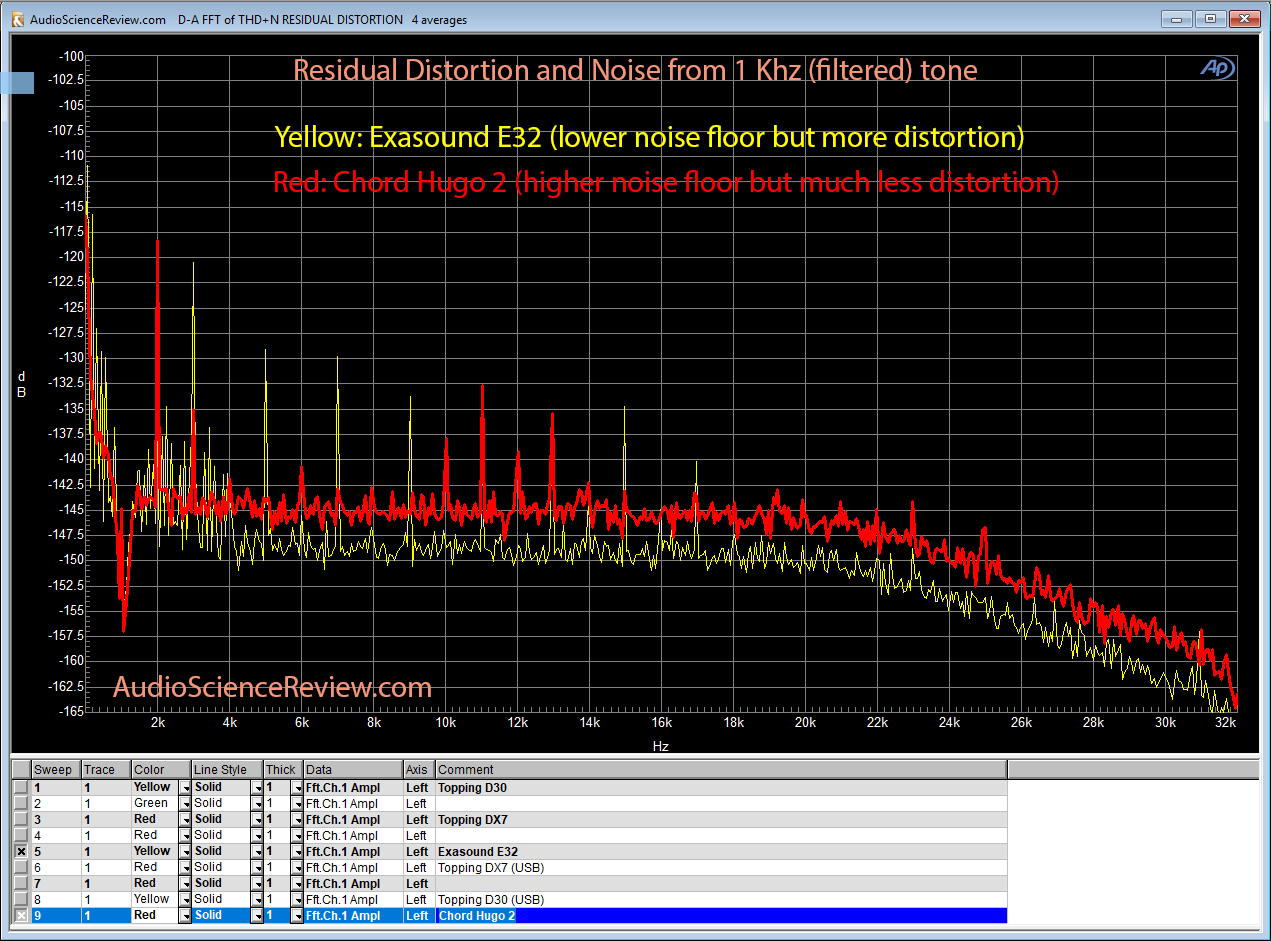1271x941 pixels.
Task: Select the 'Chord Hugo 2' comment cell
Action: (x=721, y=915)
